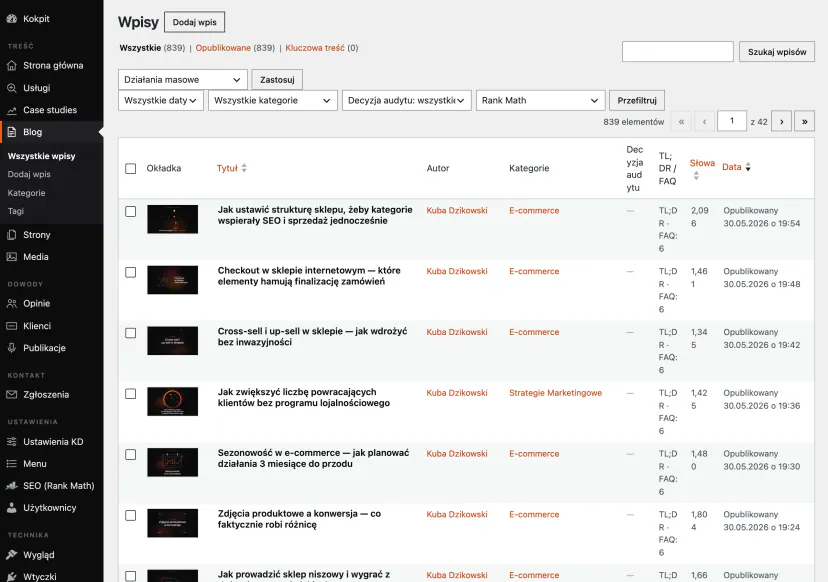Choose Dodaj wpis in the sidebar submenu
The width and height of the screenshot is (828, 582).
[29, 174]
